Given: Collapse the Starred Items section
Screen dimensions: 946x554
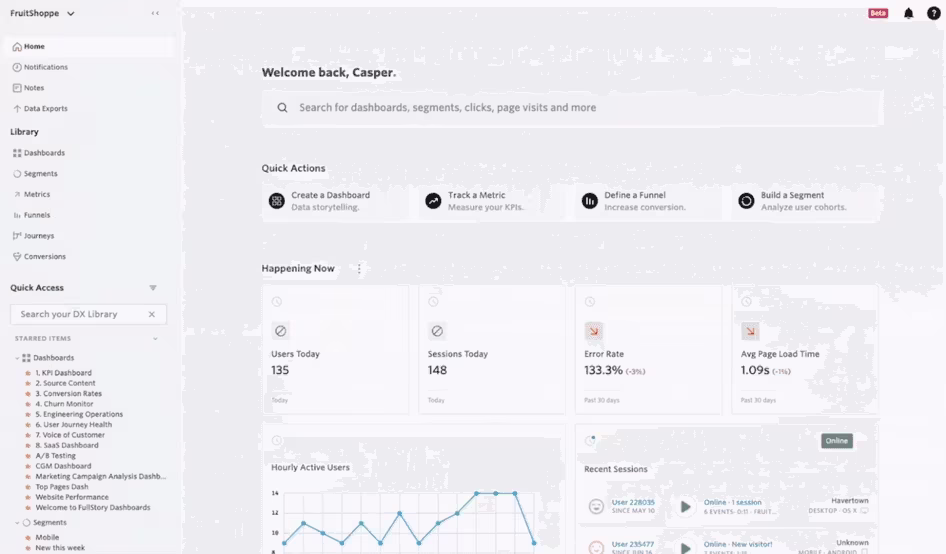Looking at the screenshot, I should point(155,339).
